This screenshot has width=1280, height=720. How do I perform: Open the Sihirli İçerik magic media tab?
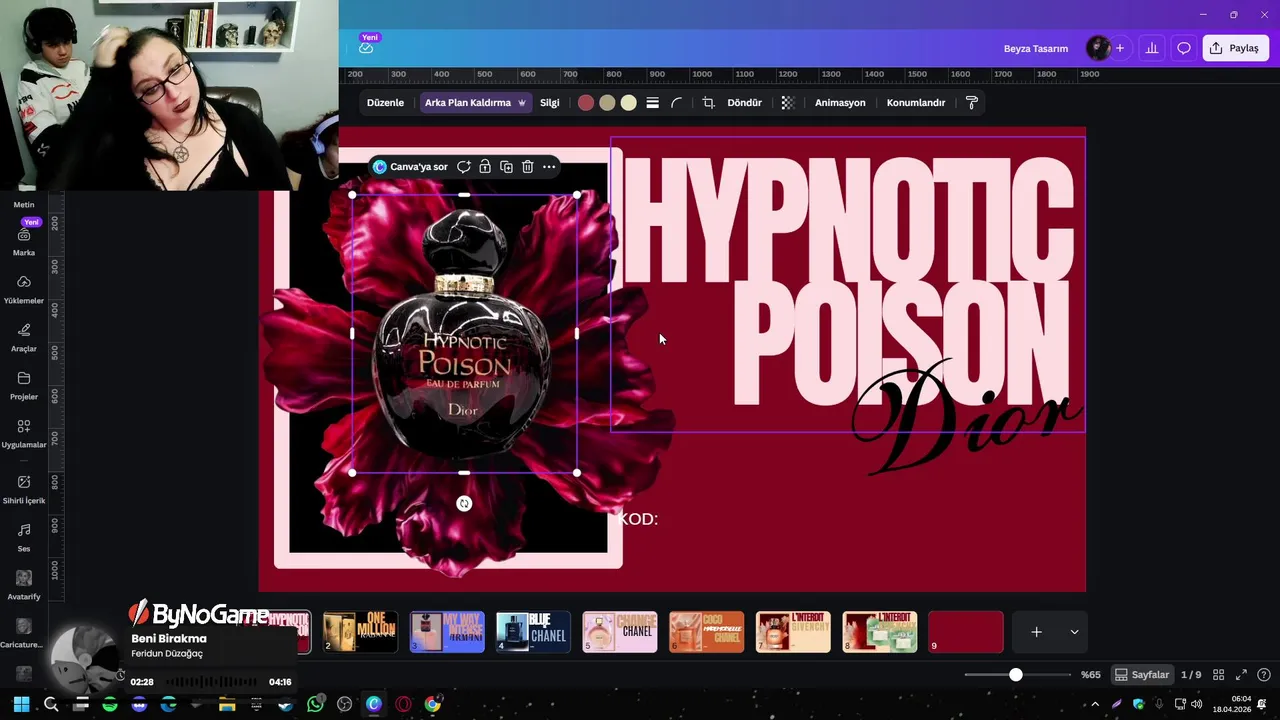click(x=24, y=490)
